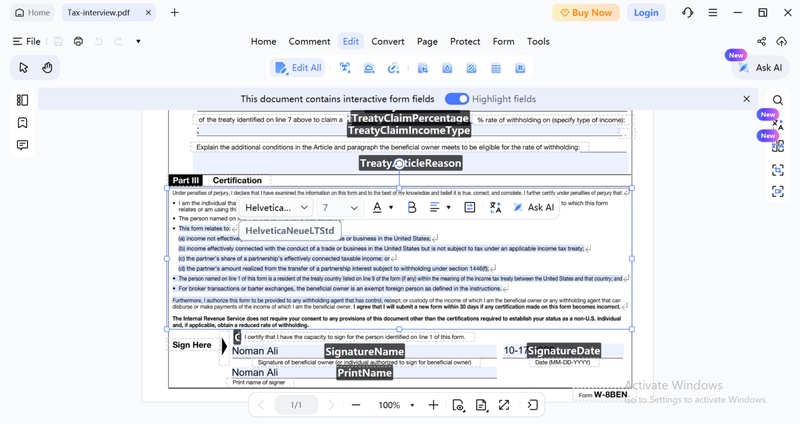Dismiss the interactive form fields notification
800x424 pixels.
coord(746,99)
